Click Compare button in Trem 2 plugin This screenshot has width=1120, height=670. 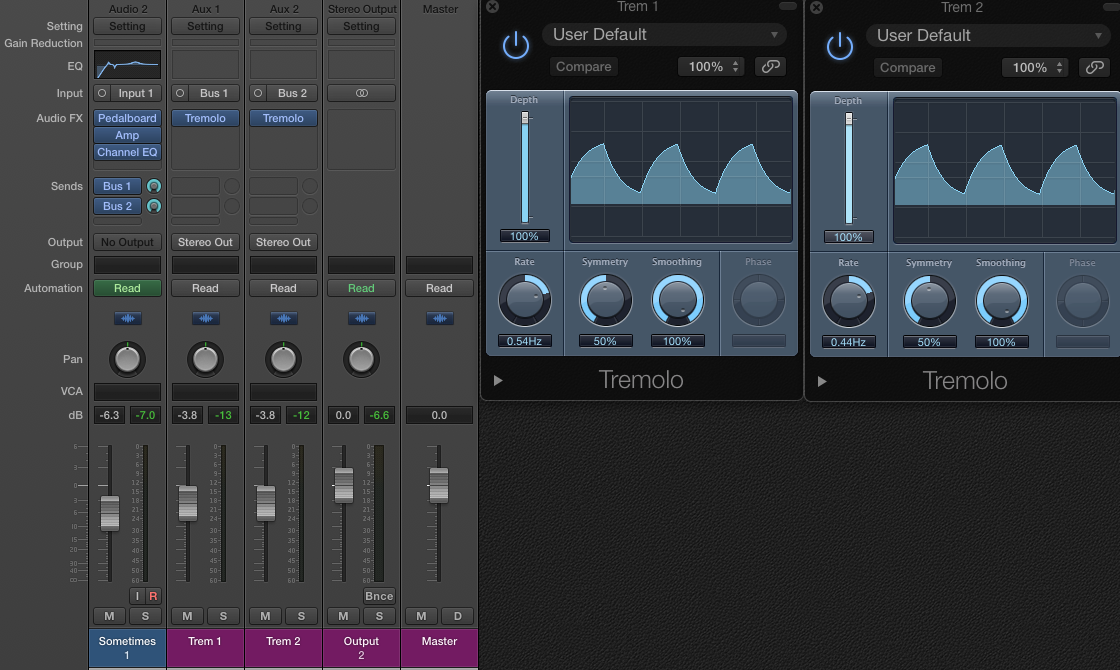[x=908, y=67]
